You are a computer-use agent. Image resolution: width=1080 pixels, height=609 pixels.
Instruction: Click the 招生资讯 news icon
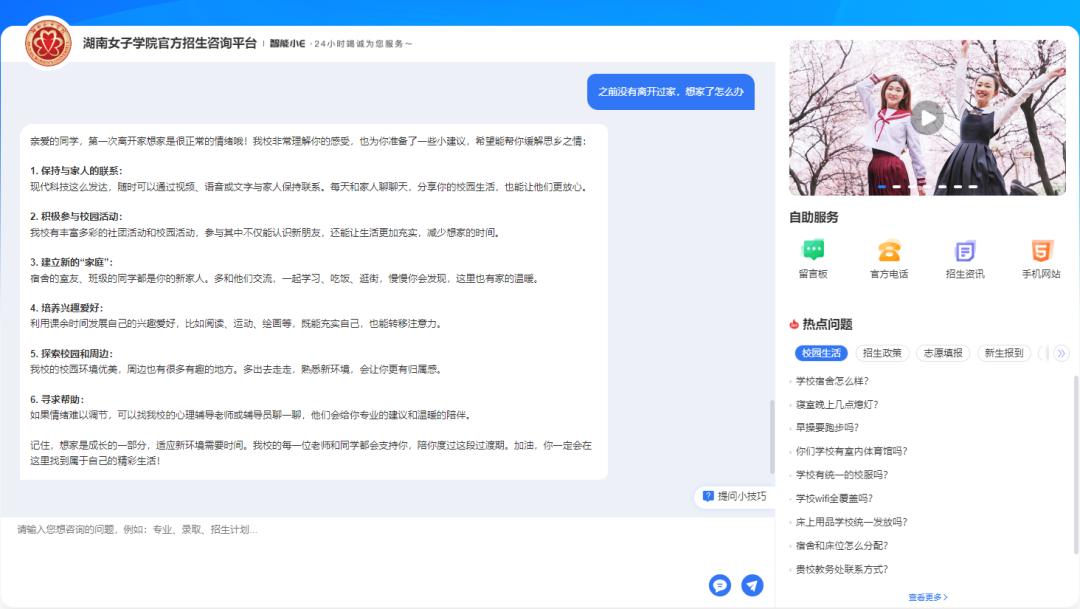pyautogui.click(x=965, y=251)
